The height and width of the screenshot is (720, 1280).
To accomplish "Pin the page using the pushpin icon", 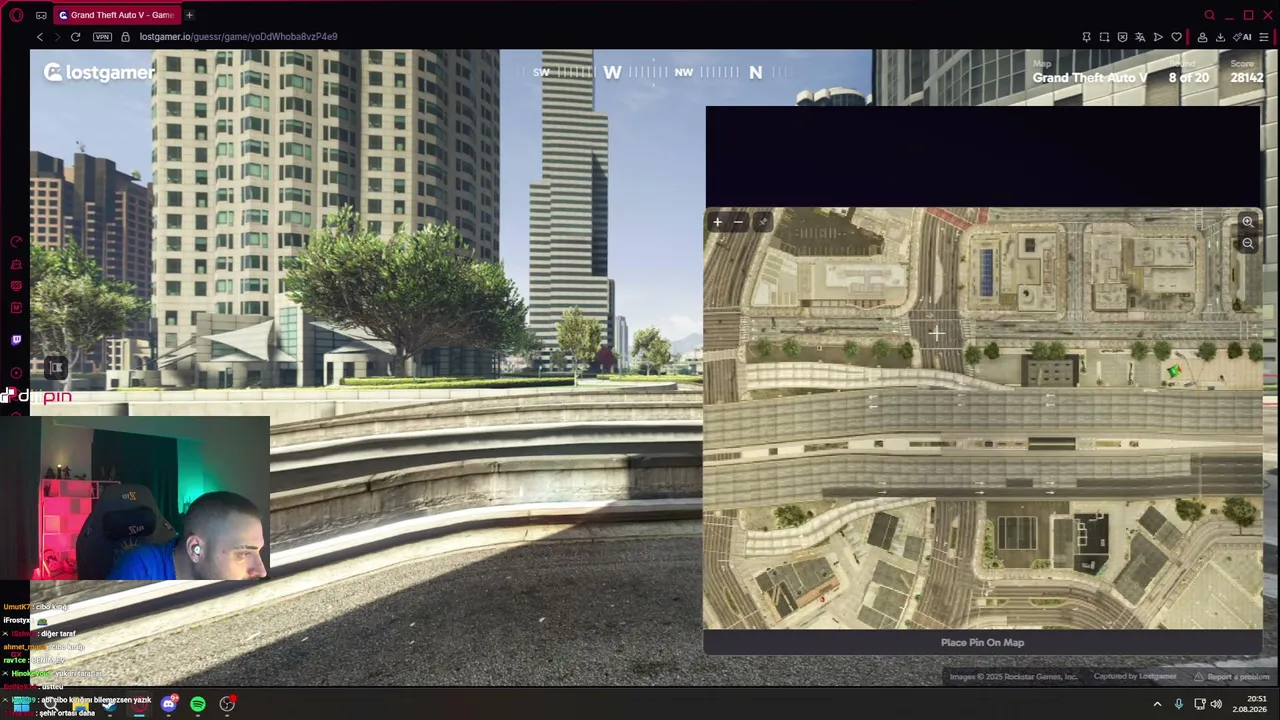I will coord(1086,37).
